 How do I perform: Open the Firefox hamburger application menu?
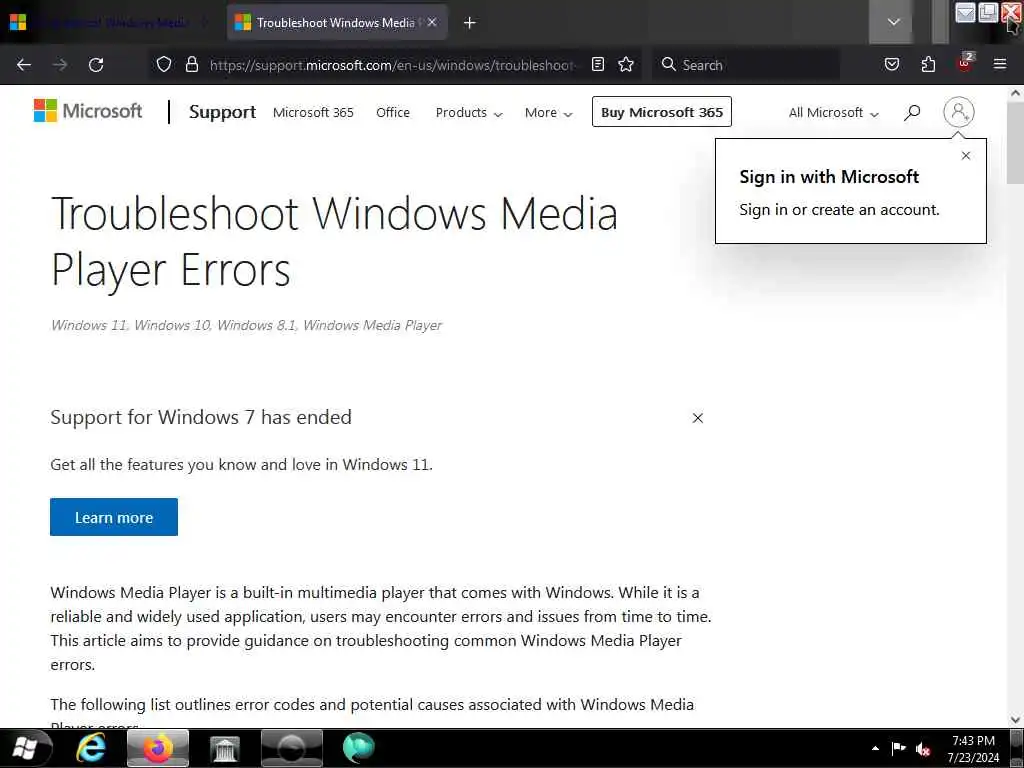(x=1000, y=65)
